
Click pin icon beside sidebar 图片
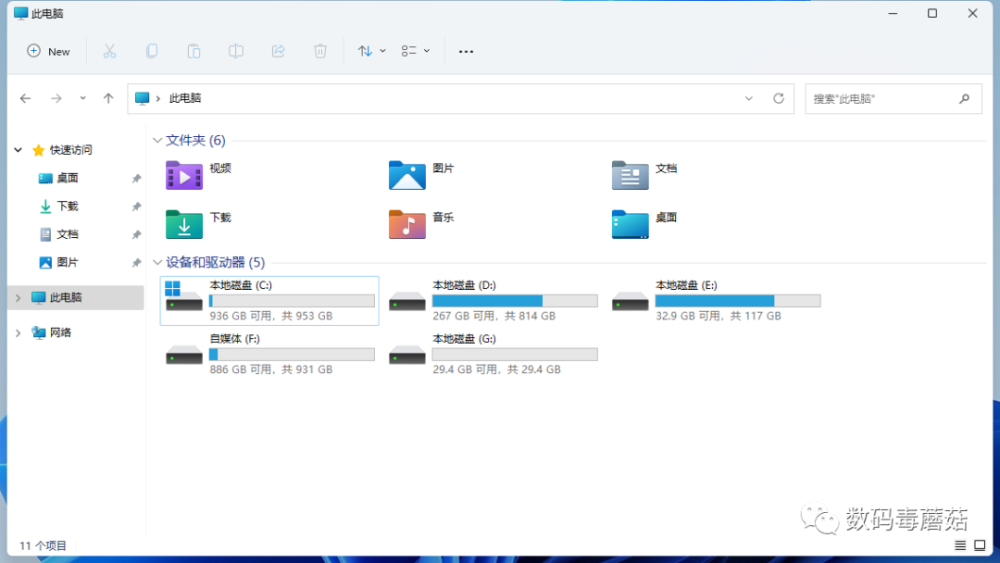click(136, 263)
